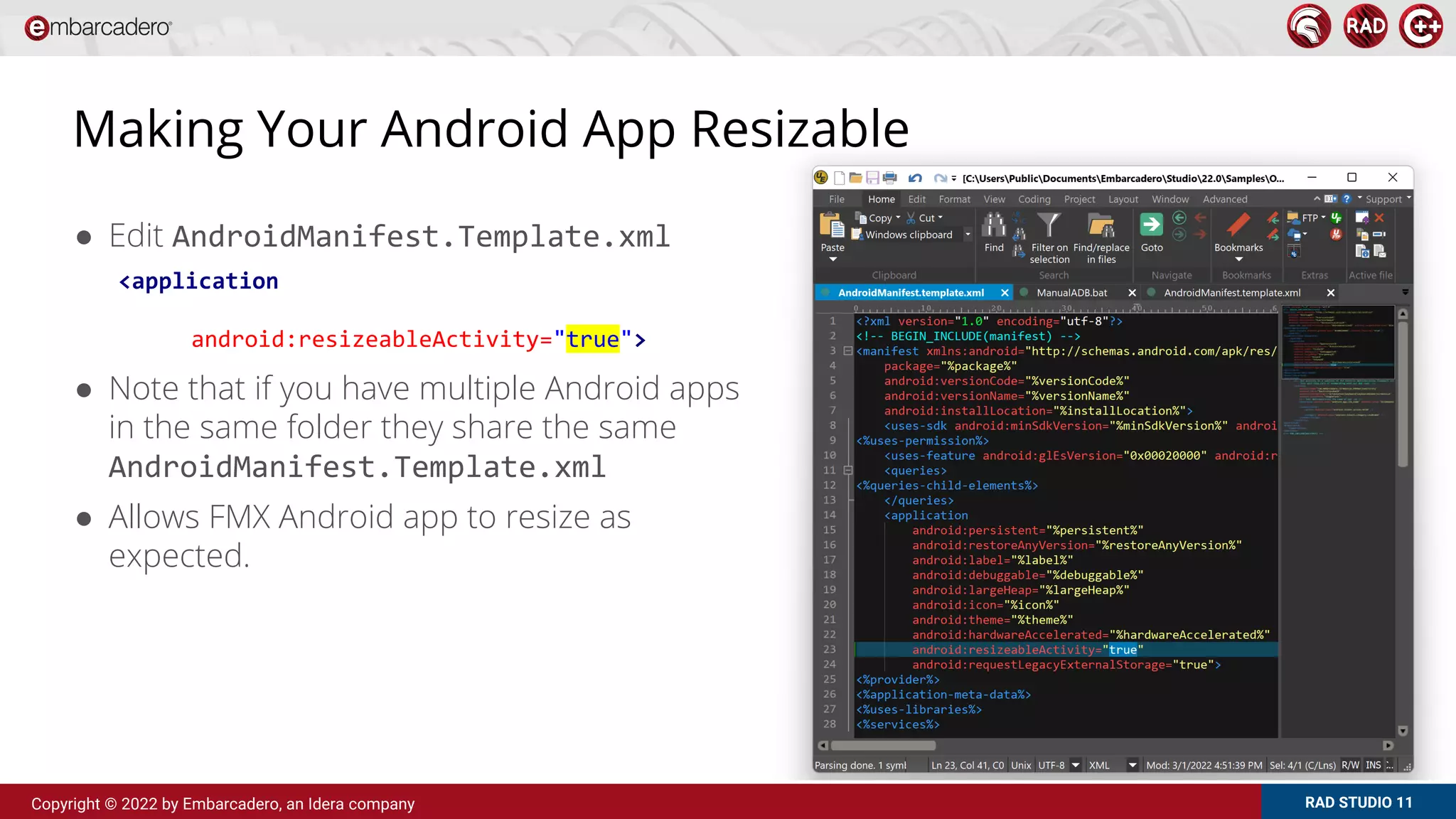Image resolution: width=1456 pixels, height=819 pixels.
Task: Click the Filter on selection funnel
Action: coord(1049,225)
